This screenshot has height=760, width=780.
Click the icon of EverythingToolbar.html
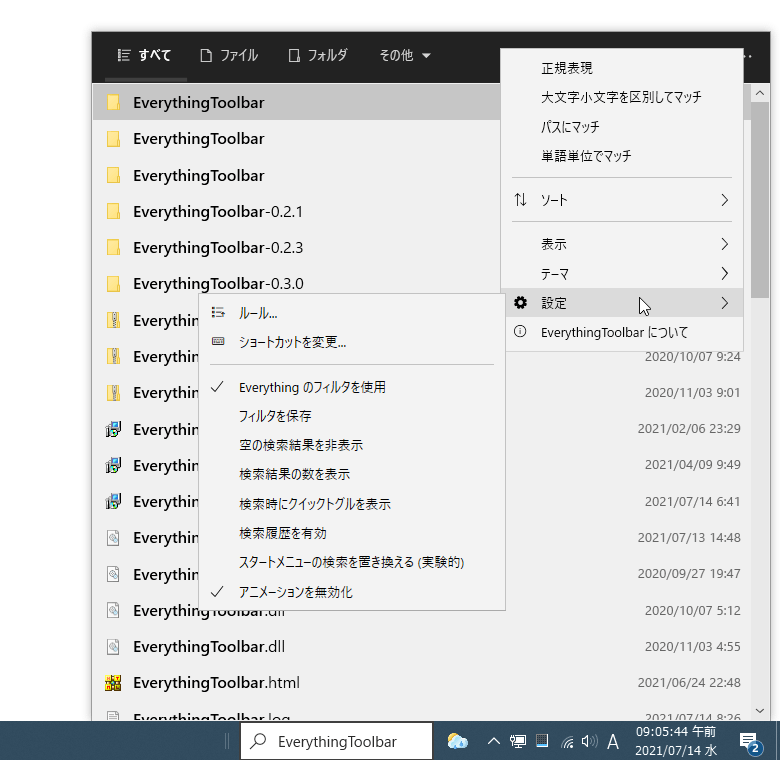point(113,683)
